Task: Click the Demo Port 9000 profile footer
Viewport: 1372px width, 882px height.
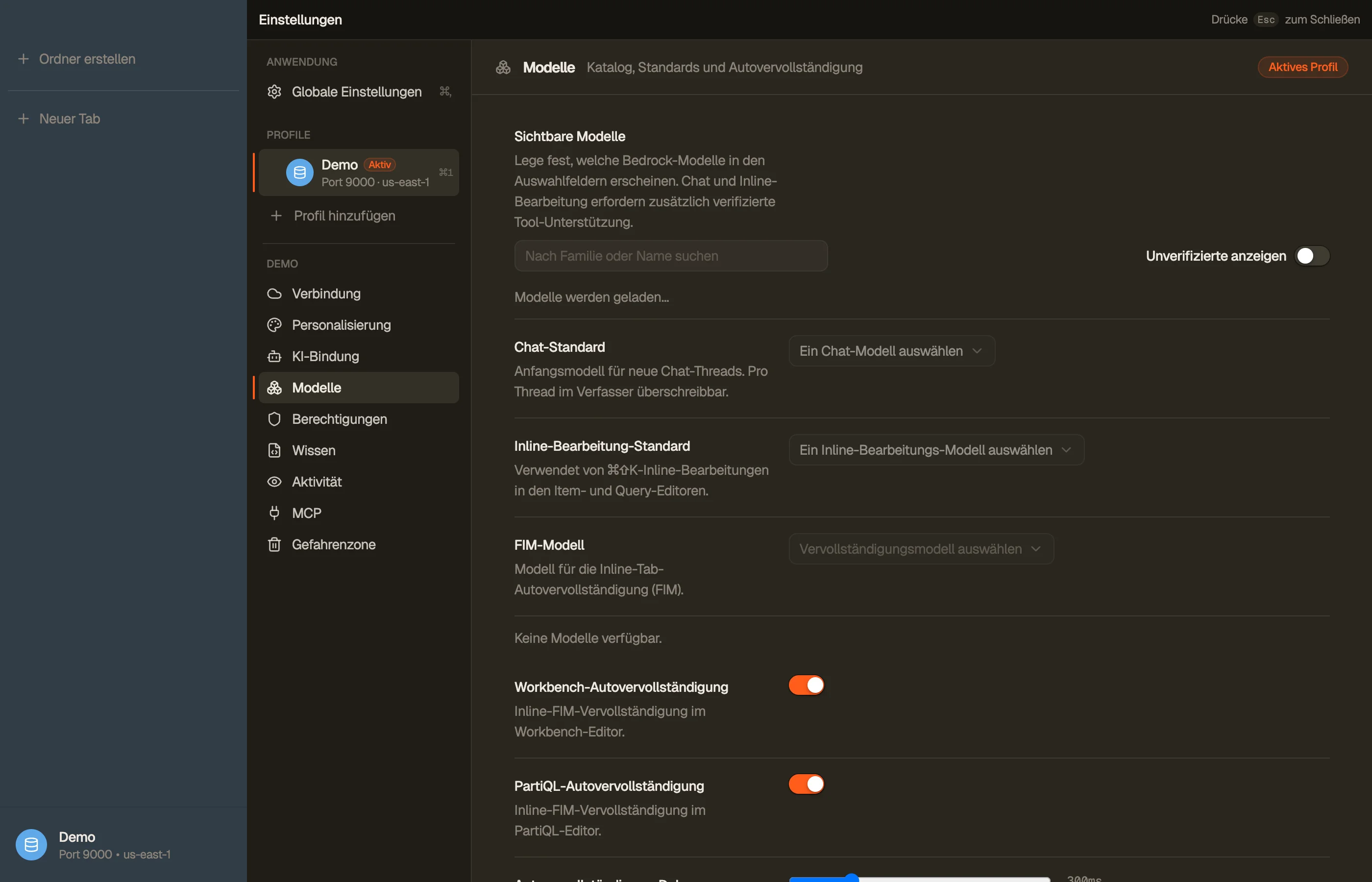Action: click(x=123, y=845)
